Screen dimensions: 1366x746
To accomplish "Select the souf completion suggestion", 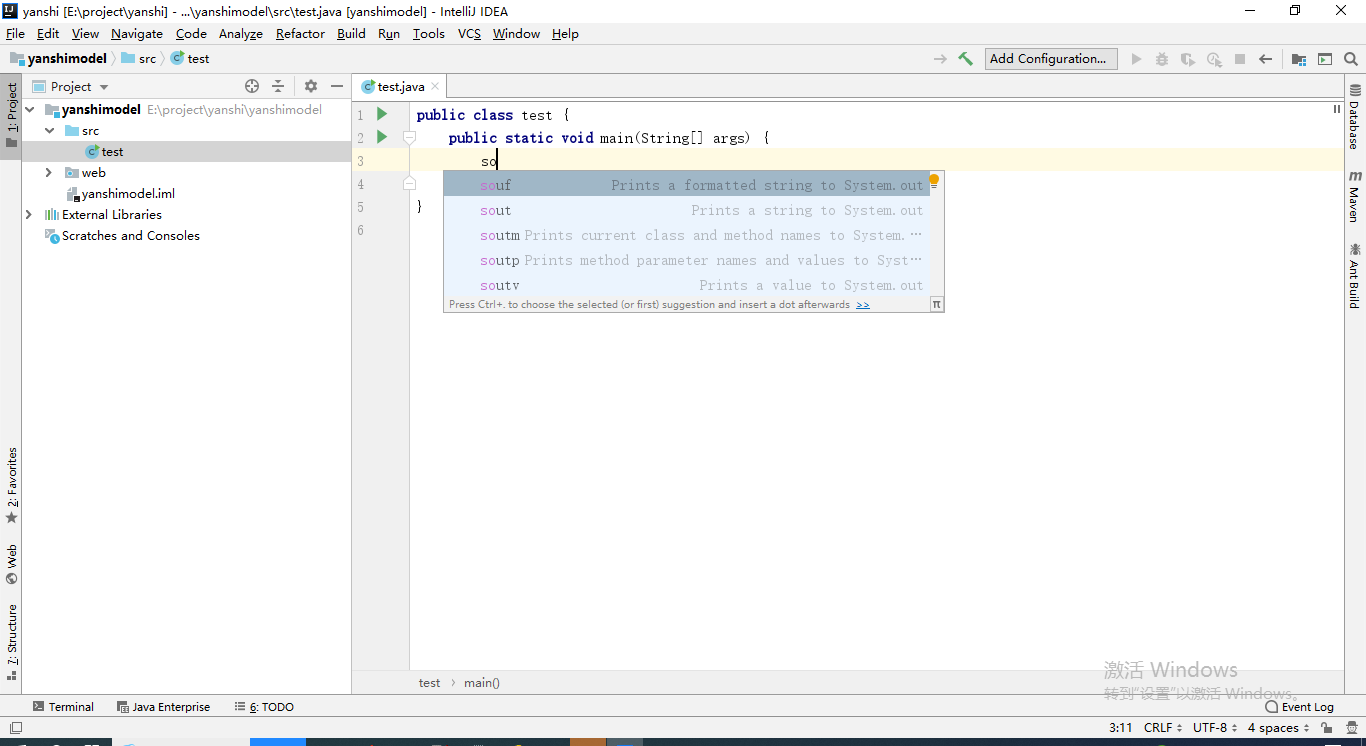I will coord(687,185).
